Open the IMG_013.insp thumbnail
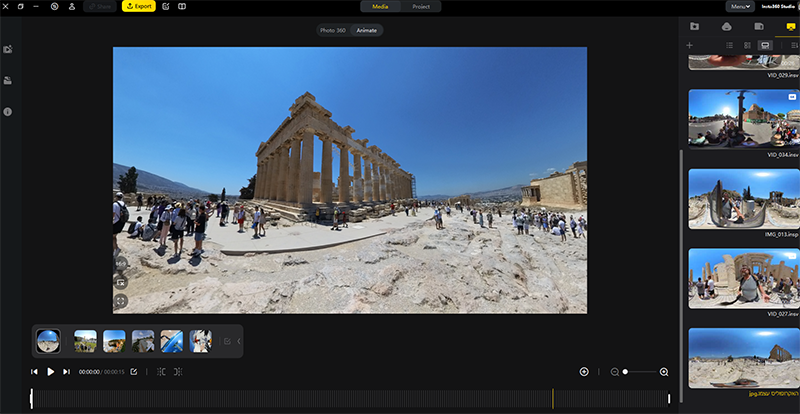800x414 pixels. (x=744, y=199)
